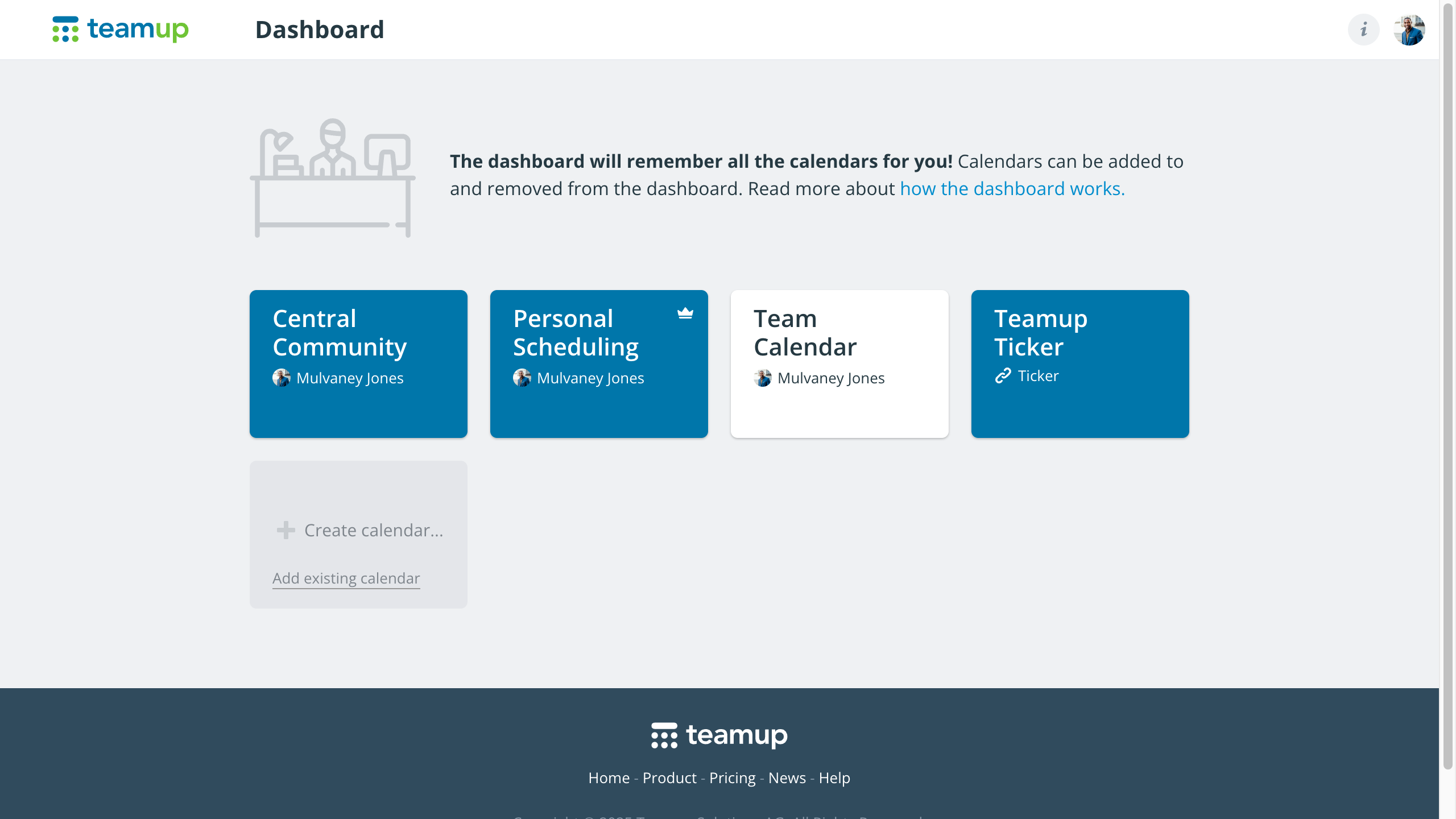Viewport: 1456px width, 819px height.
Task: Click the link icon on Teamup Ticker
Action: tap(1003, 376)
